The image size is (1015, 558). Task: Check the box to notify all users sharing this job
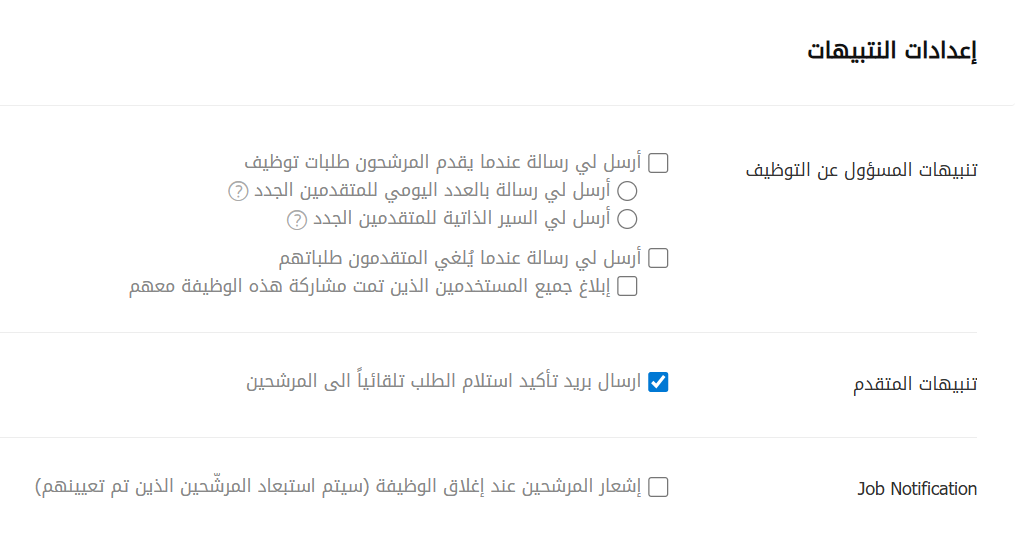pyautogui.click(x=627, y=287)
